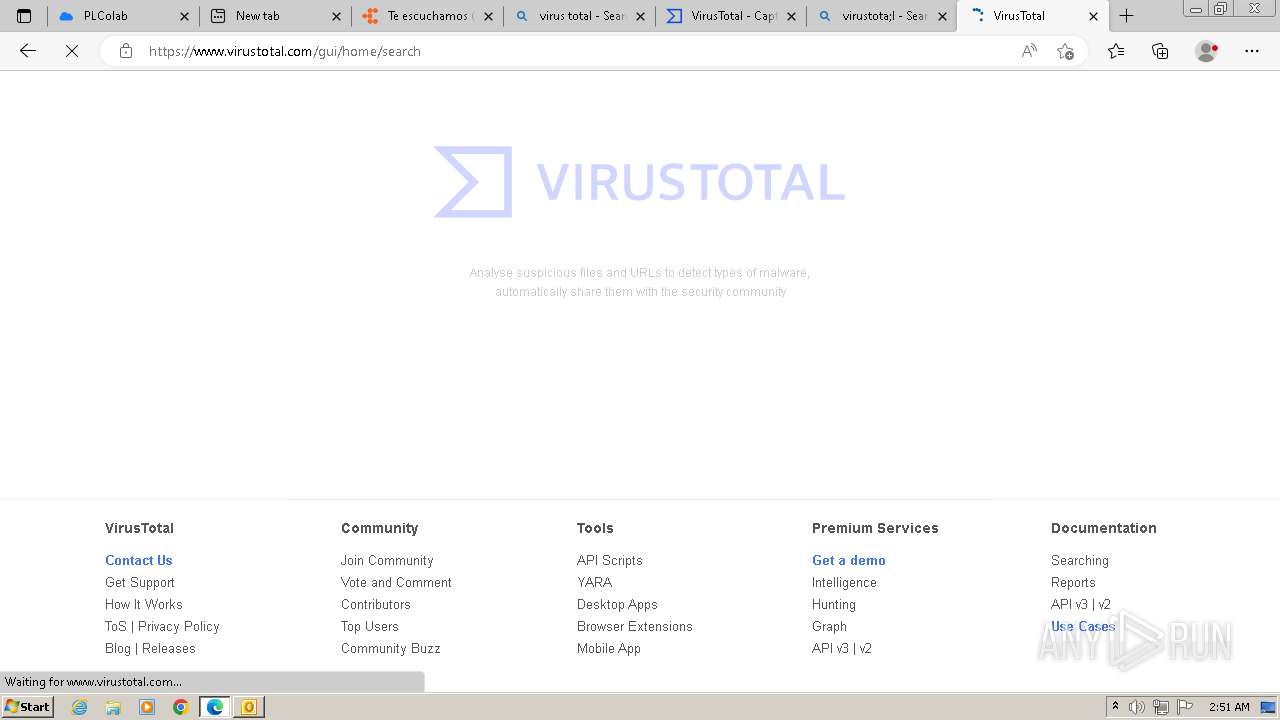Open the Windows Start menu

(x=28, y=706)
